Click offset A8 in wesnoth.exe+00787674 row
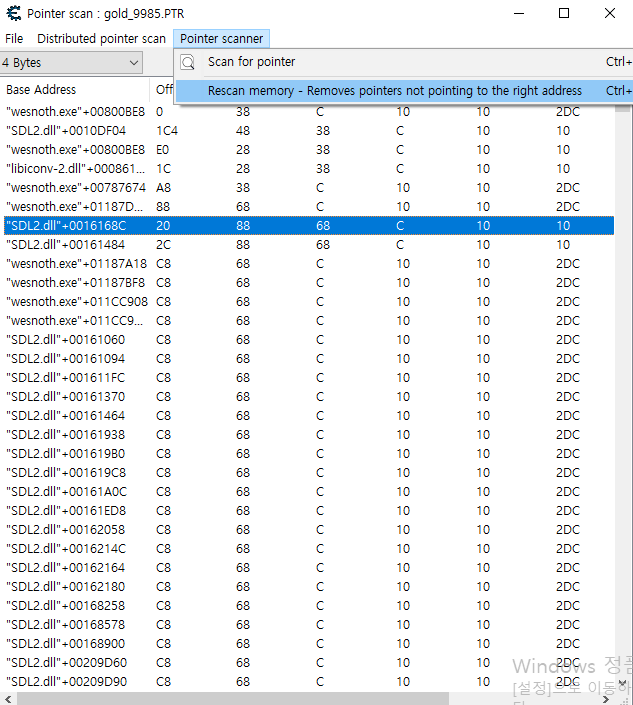 tap(163, 187)
